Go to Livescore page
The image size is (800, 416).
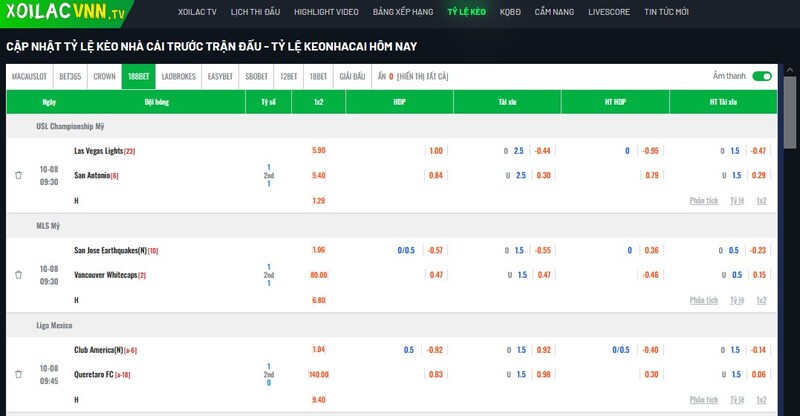pos(609,12)
